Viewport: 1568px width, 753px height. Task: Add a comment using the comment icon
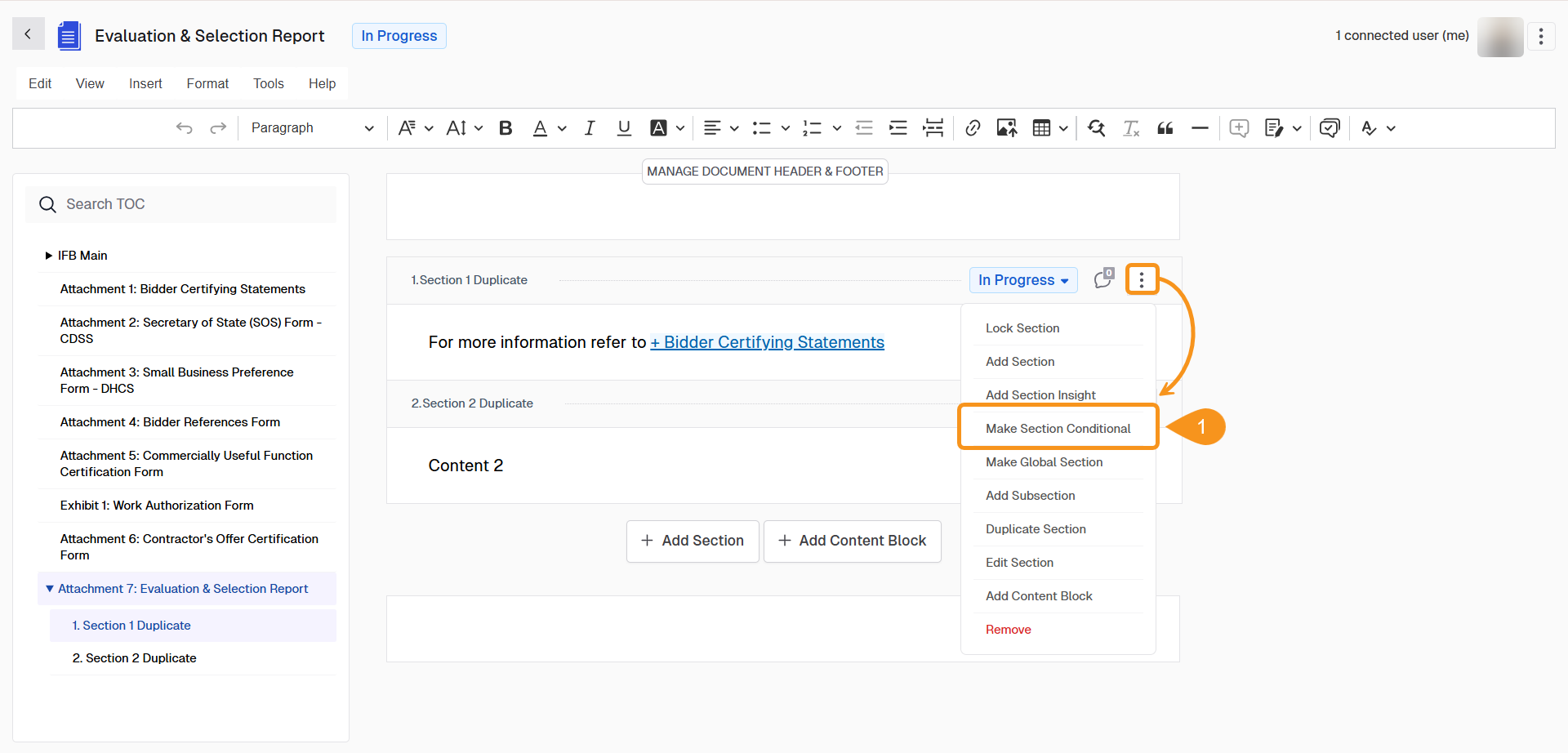1238,127
